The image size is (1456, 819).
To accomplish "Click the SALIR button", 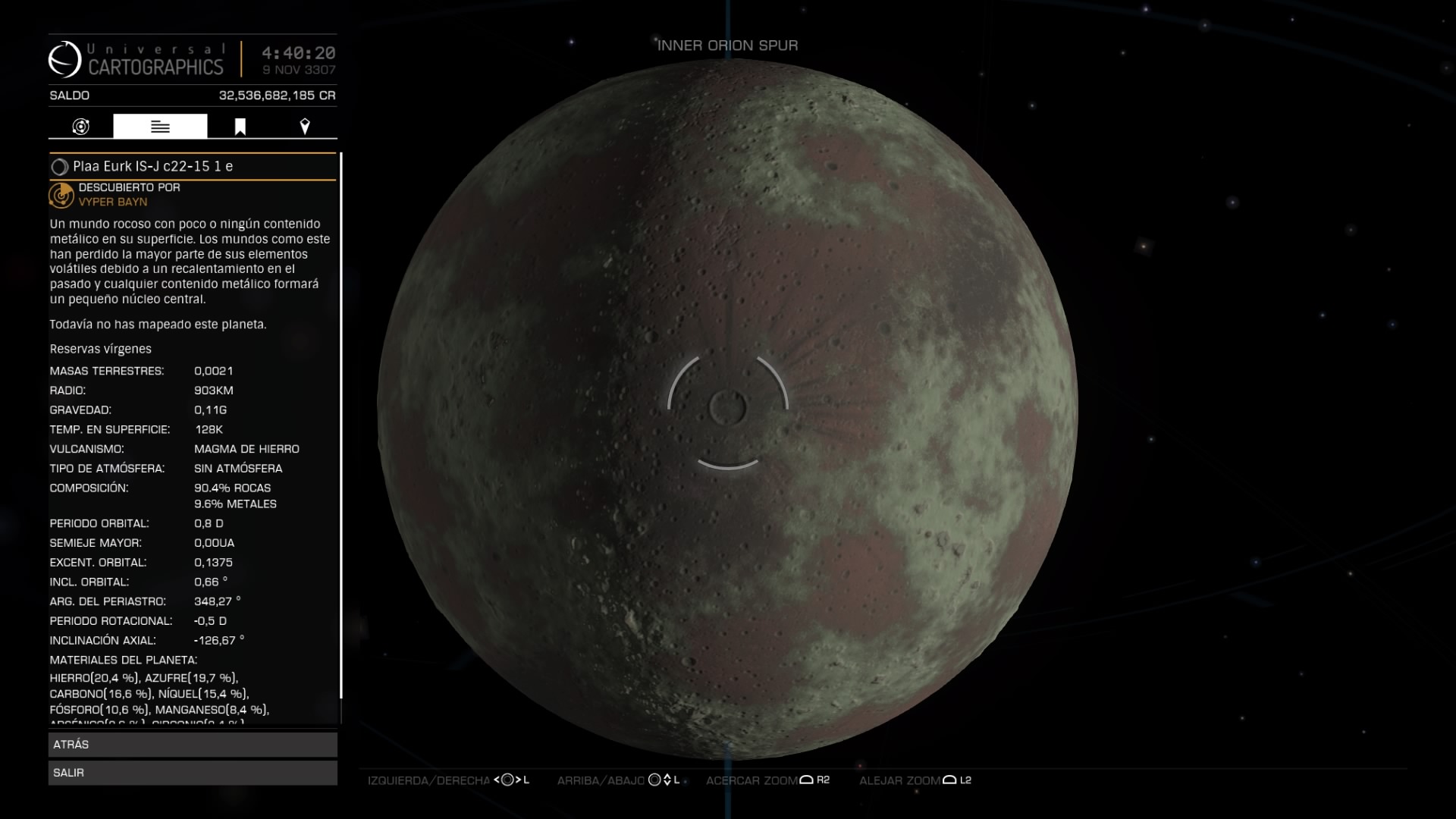I will tap(193, 773).
